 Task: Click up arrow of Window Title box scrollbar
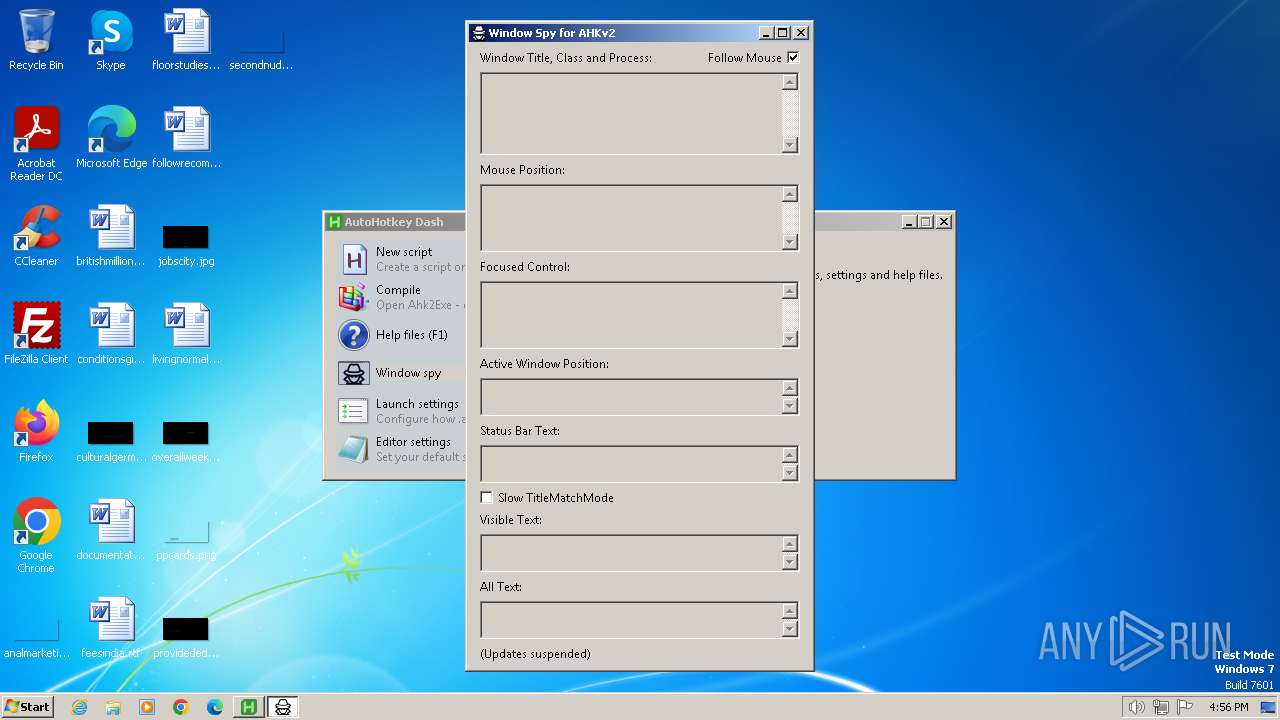click(x=790, y=83)
